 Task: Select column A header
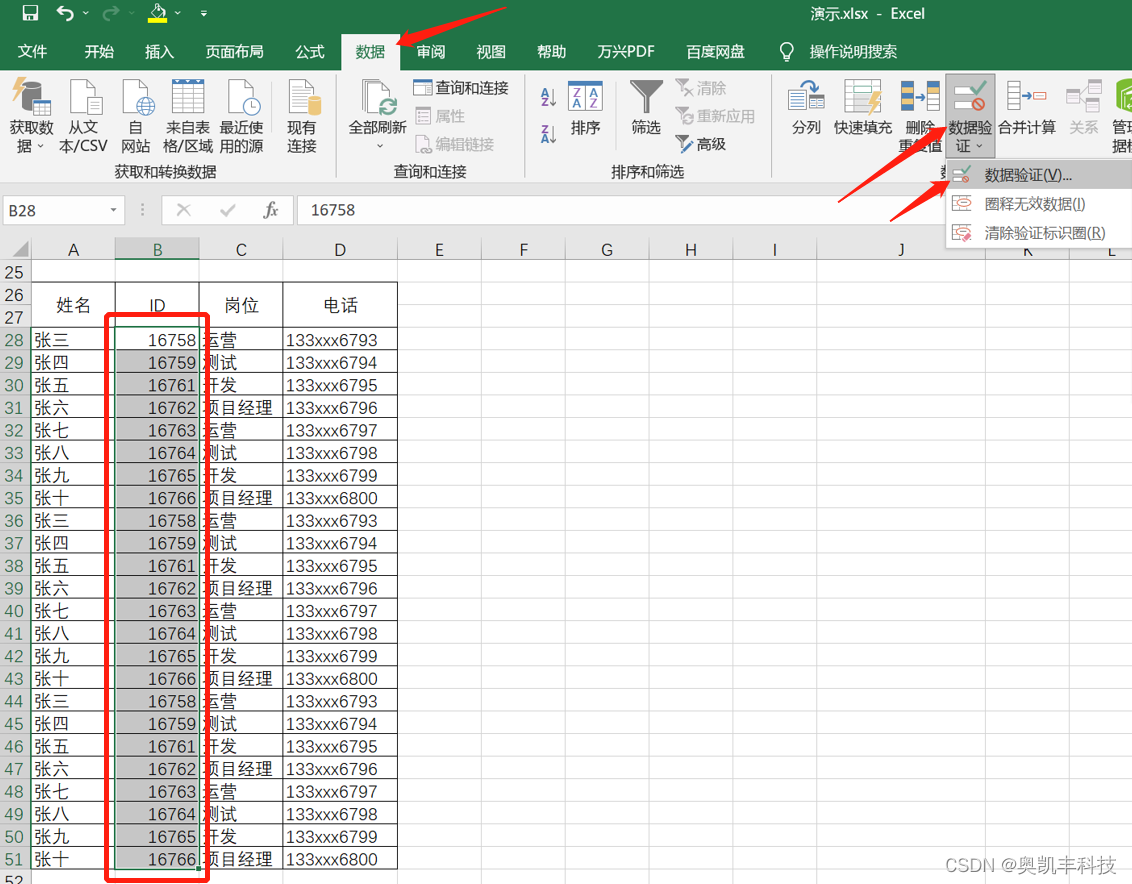coord(73,250)
